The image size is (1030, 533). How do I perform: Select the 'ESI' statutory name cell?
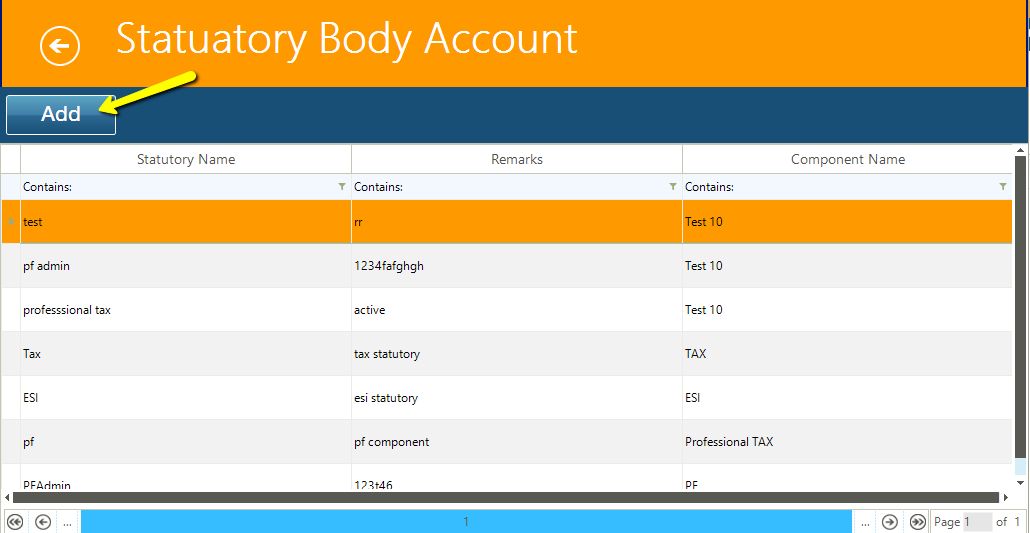[x=186, y=398]
